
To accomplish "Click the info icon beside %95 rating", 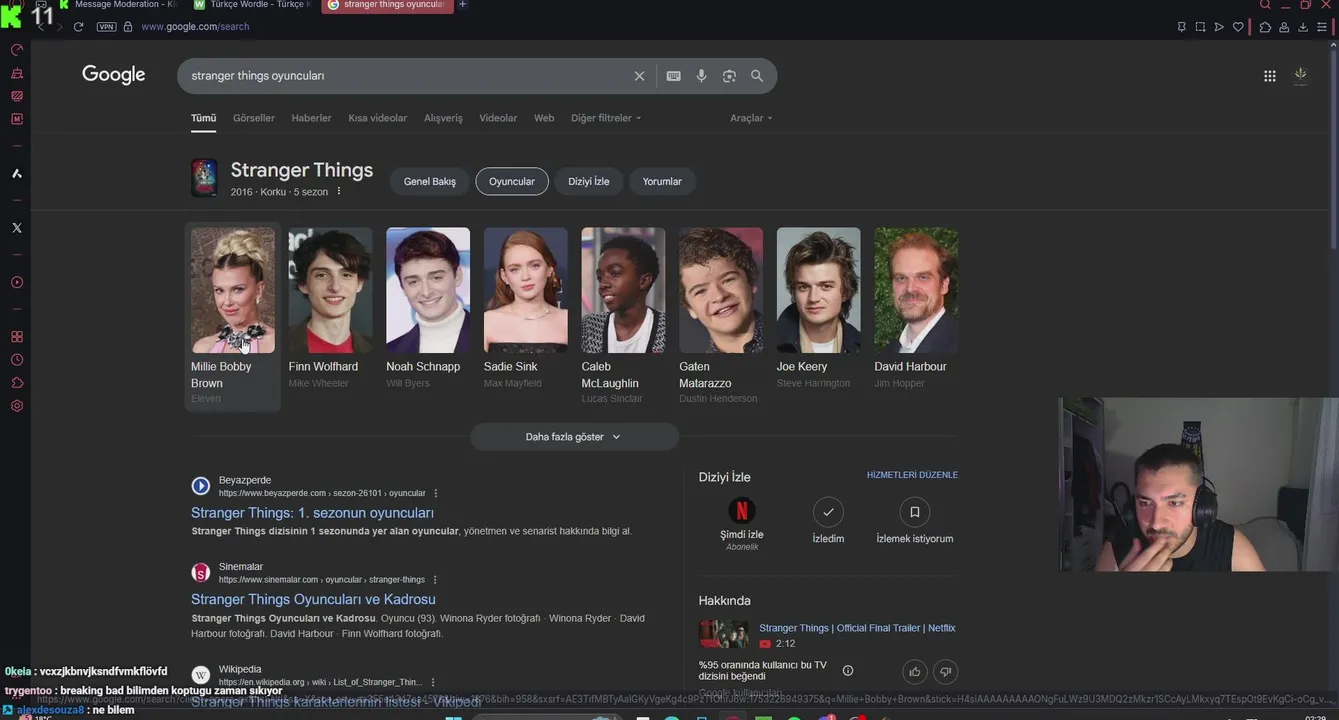I will [x=848, y=671].
